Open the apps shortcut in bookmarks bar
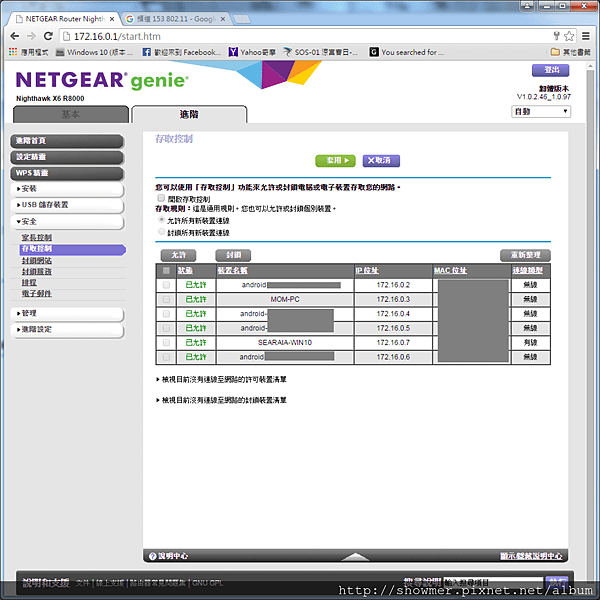Viewport: 600px width, 600px height. pos(29,52)
